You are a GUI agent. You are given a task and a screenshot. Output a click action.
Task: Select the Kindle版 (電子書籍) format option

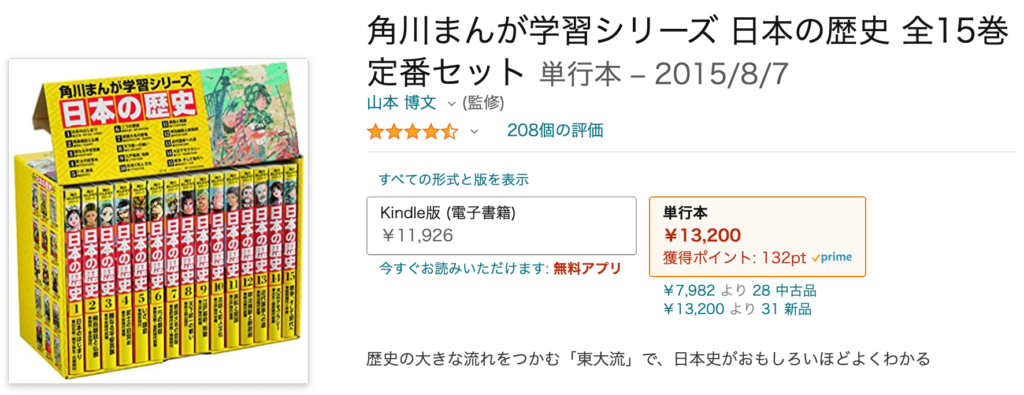point(502,225)
